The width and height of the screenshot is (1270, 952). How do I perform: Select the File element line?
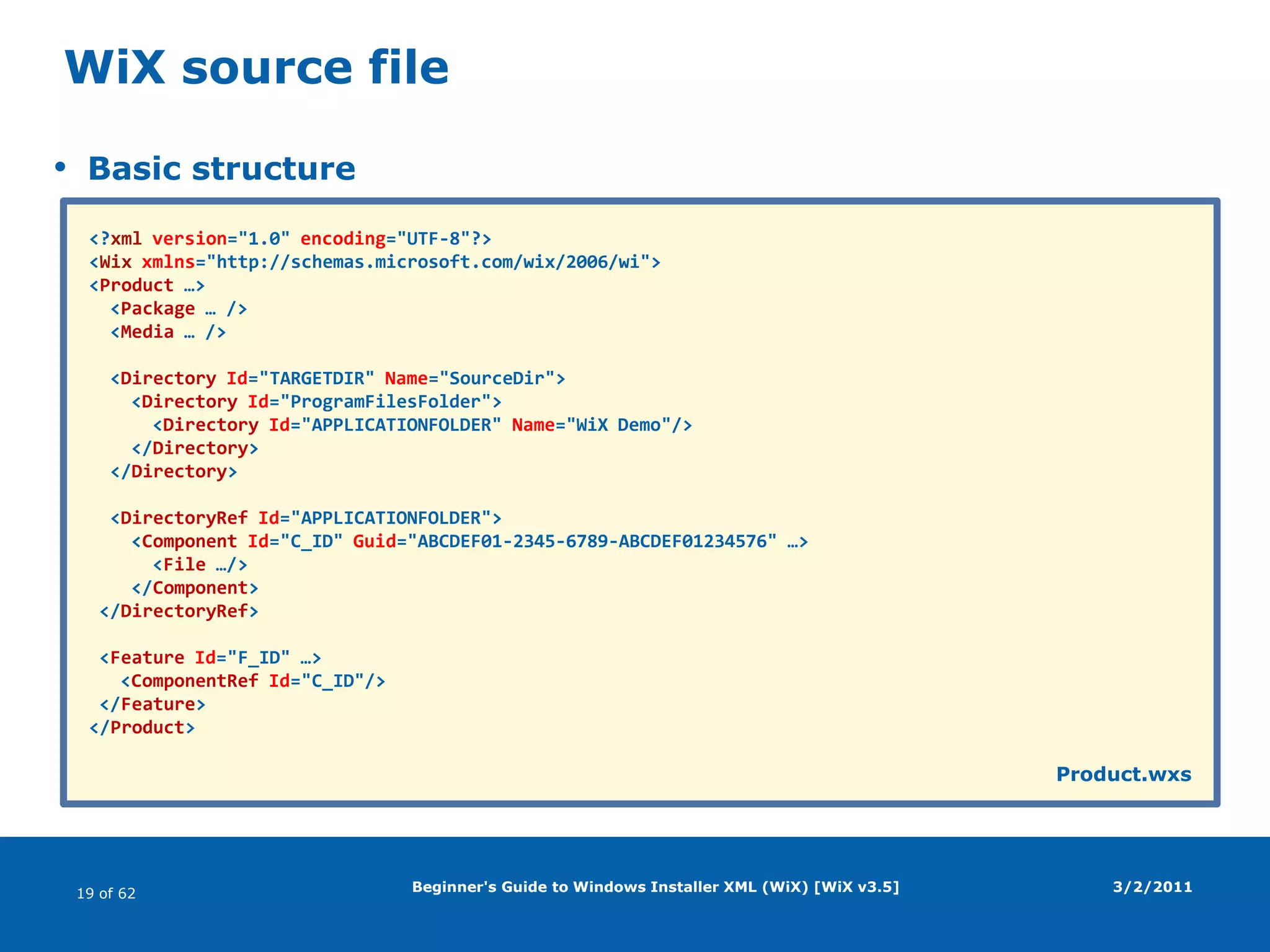pos(200,565)
